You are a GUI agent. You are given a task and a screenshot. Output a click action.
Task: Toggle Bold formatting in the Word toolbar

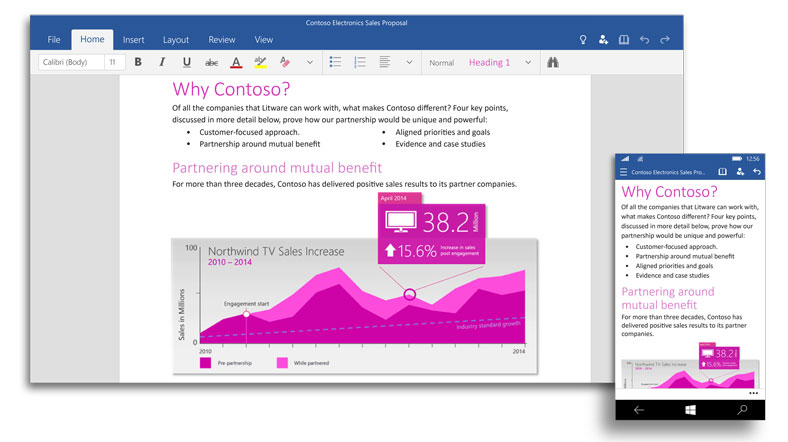(x=138, y=62)
